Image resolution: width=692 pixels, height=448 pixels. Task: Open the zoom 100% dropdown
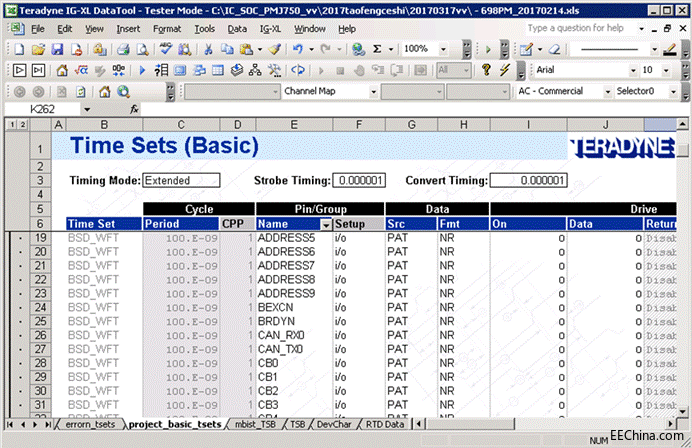pyautogui.click(x=443, y=49)
